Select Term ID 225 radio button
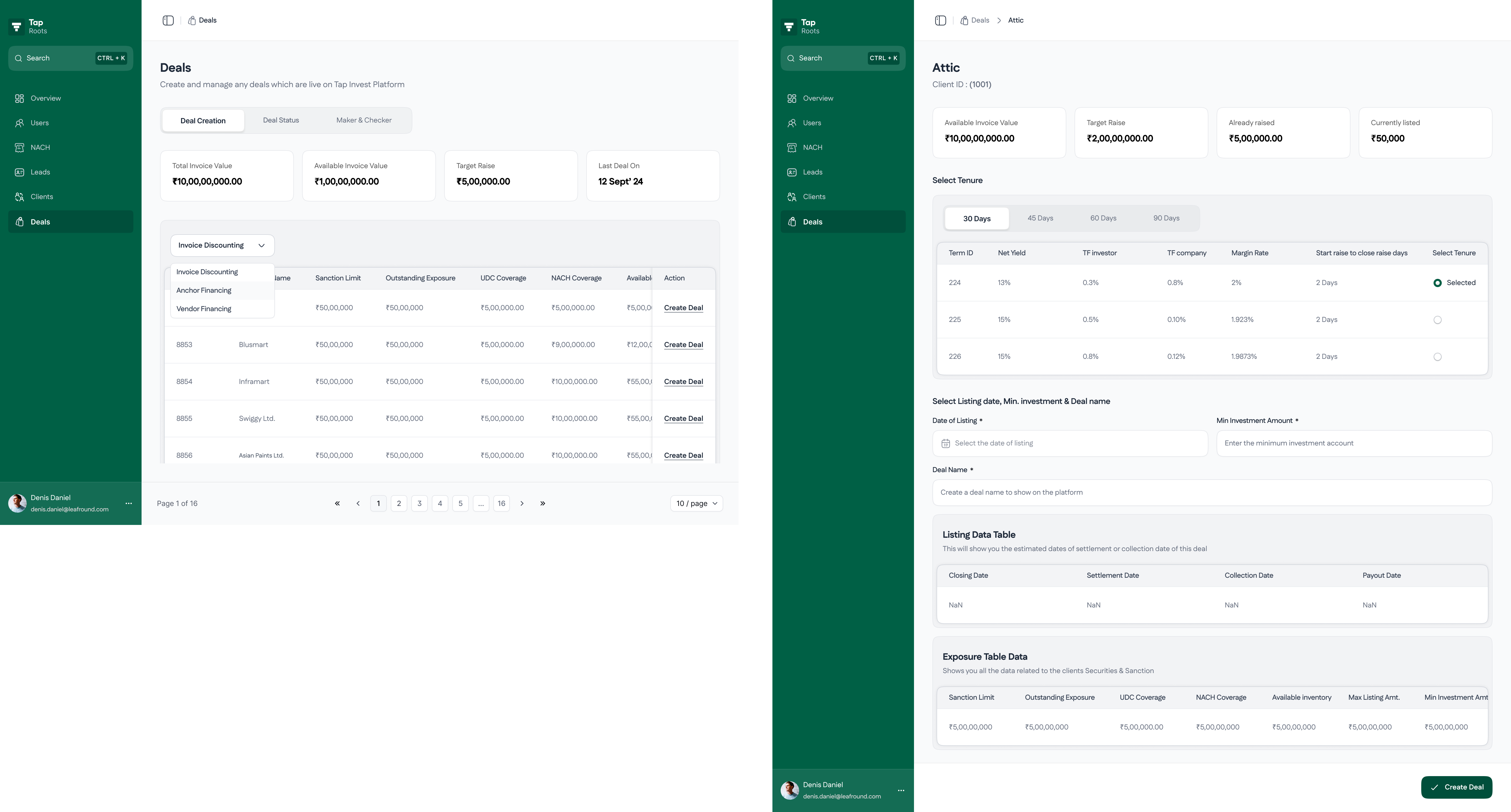Viewport: 1511px width, 812px height. (1437, 320)
